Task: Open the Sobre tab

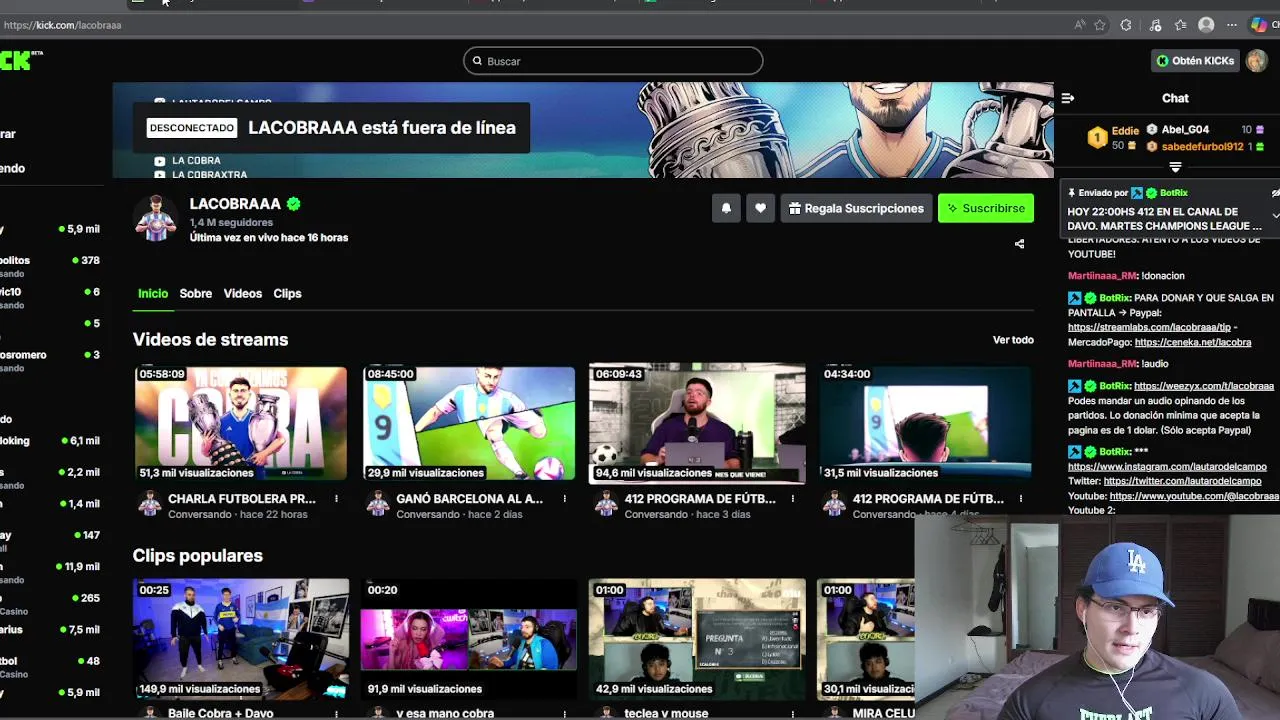Action: point(196,293)
